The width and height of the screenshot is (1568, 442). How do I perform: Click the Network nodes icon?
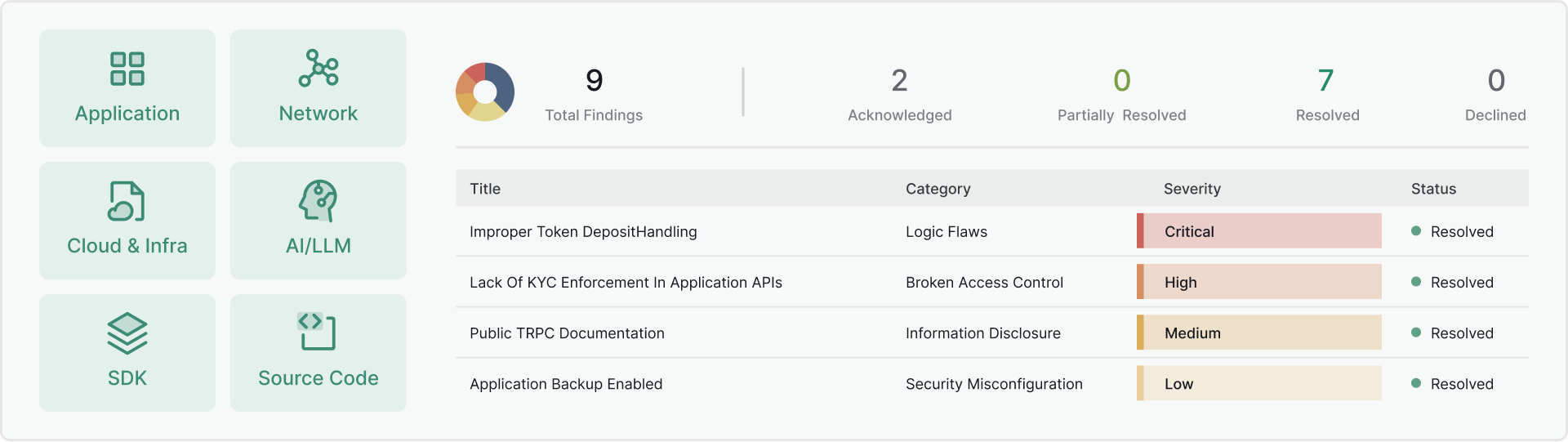pos(318,68)
